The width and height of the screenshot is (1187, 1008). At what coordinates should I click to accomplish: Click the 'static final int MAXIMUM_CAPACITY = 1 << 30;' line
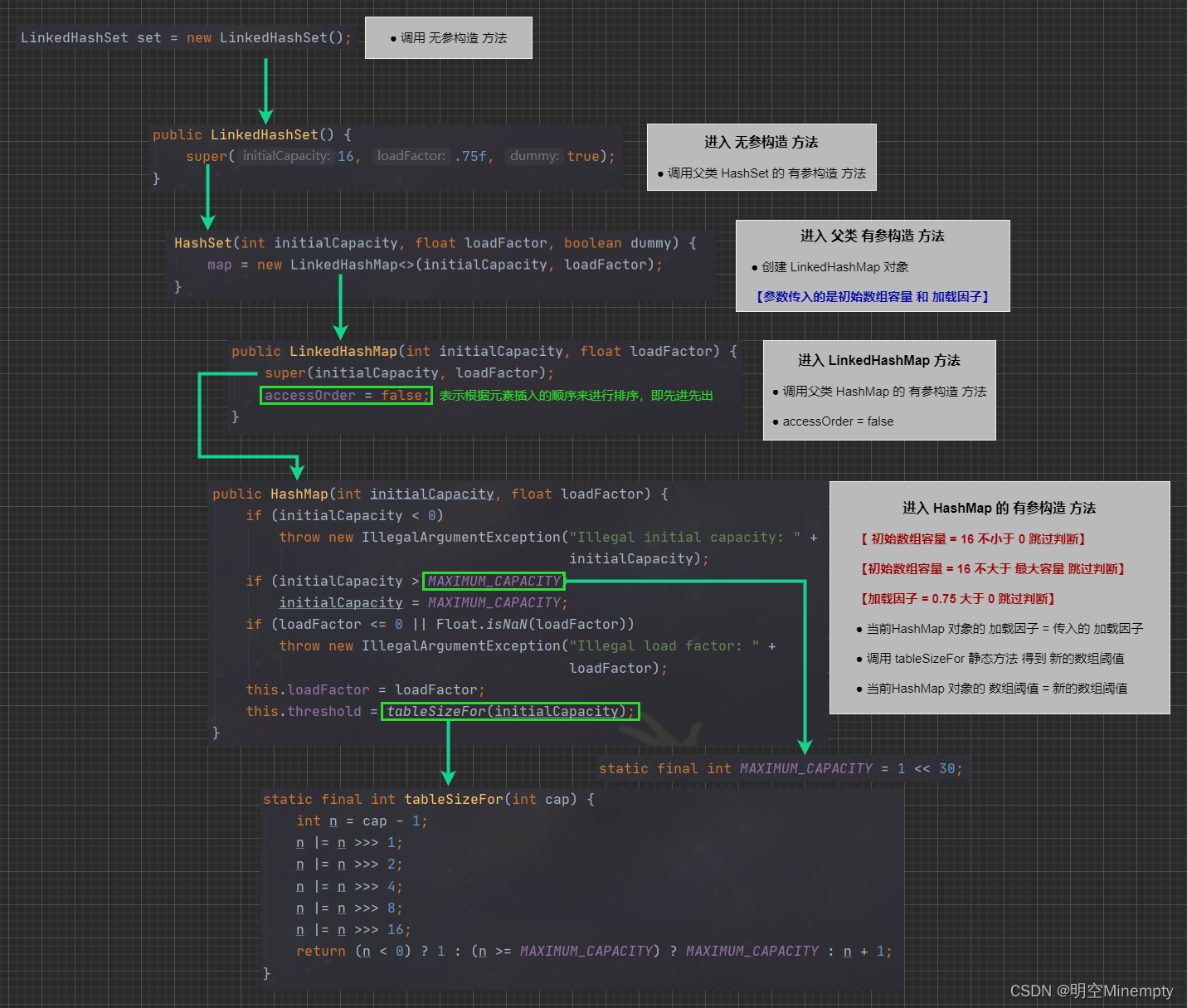(781, 768)
